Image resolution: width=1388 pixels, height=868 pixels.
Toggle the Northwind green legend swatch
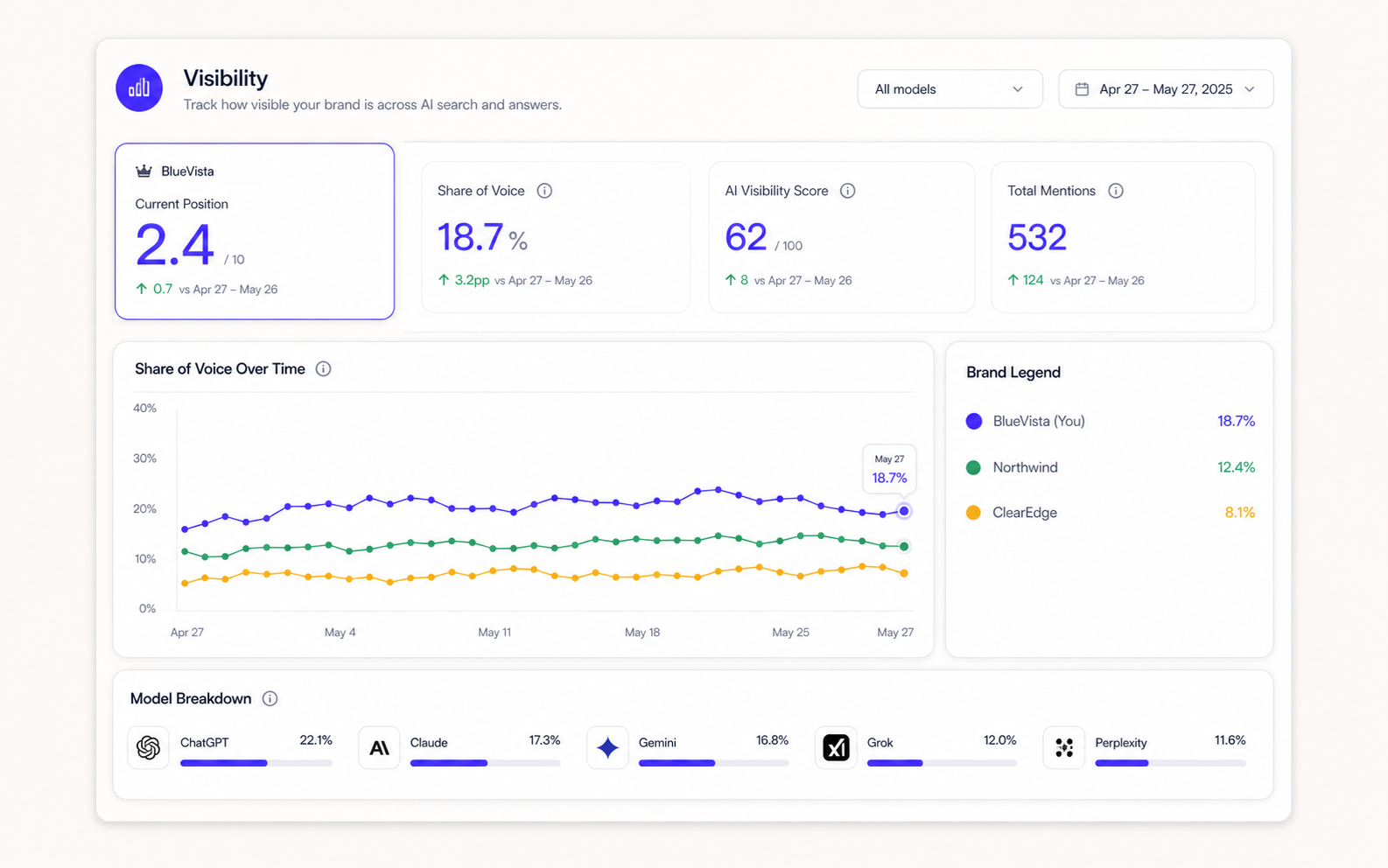pos(973,467)
